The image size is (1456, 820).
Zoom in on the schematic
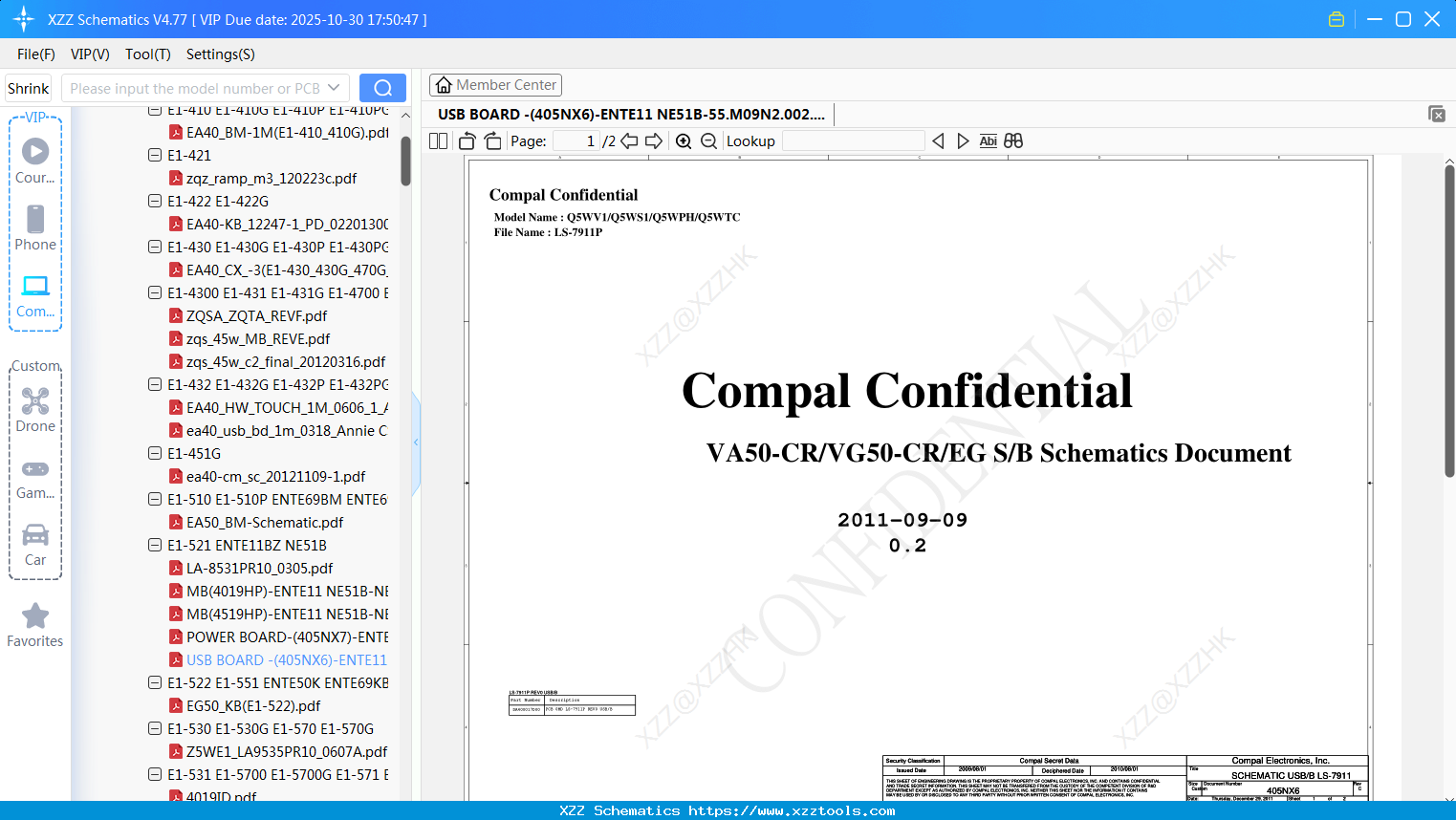tap(684, 141)
